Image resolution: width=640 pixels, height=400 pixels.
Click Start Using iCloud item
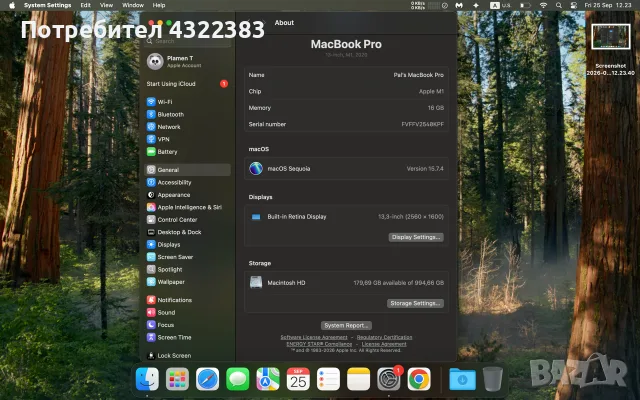point(187,84)
